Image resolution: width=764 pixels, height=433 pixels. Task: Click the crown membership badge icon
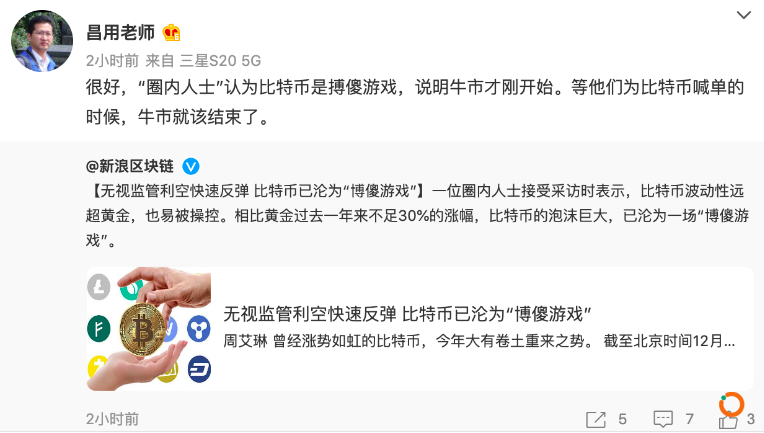172,33
